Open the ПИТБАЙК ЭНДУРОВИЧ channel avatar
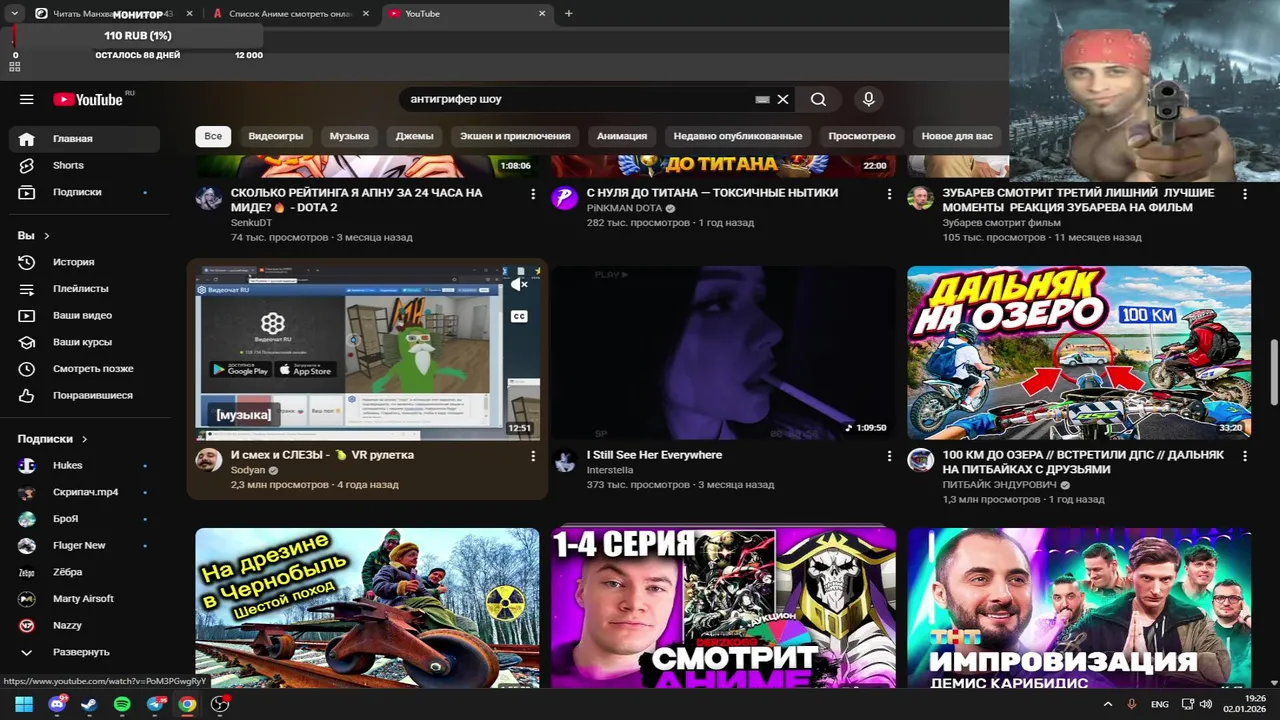The height and width of the screenshot is (720, 1280). pyautogui.click(x=920, y=460)
